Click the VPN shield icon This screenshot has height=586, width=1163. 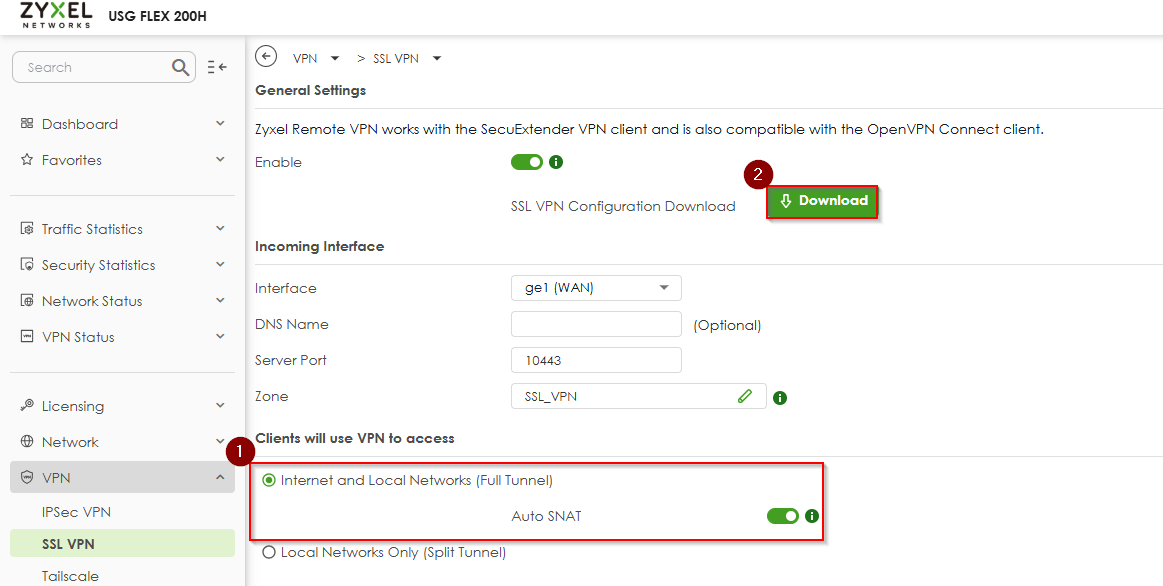(27, 478)
